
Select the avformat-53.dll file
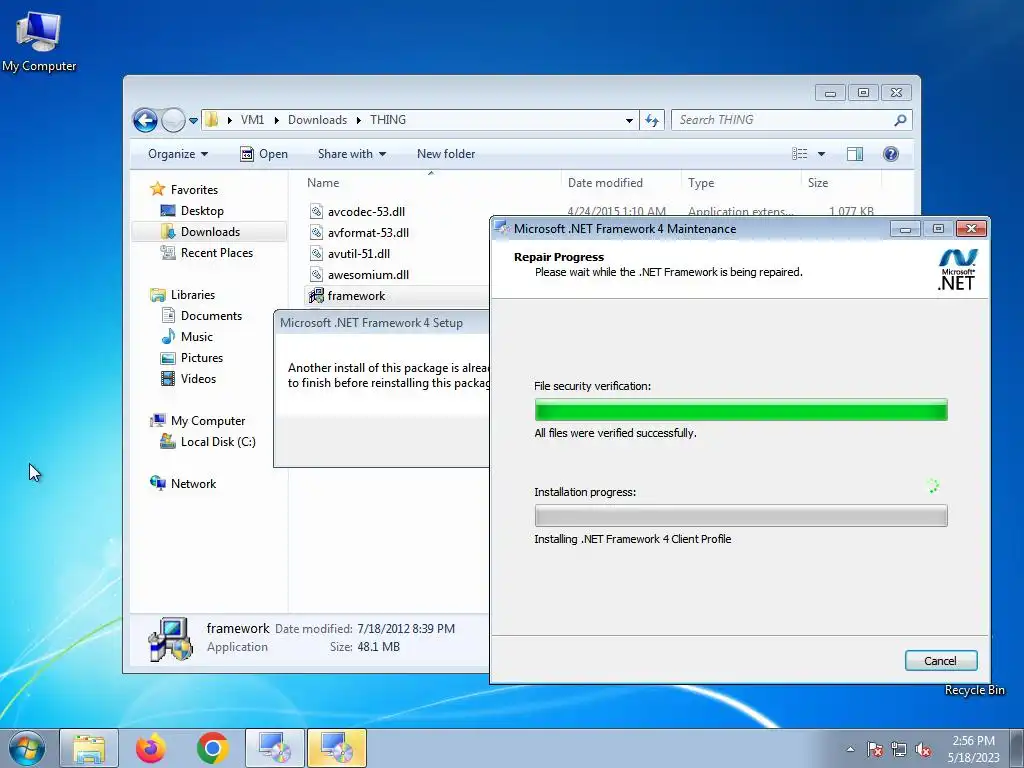[x=368, y=232]
